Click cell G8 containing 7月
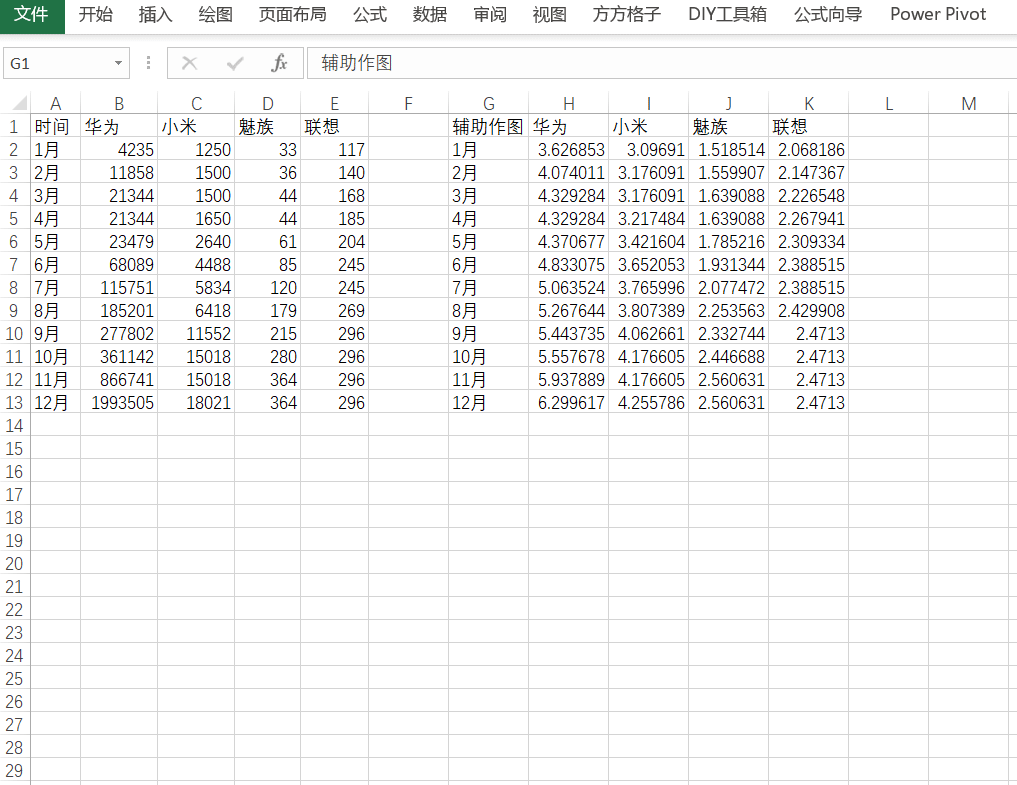1017x785 pixels. point(488,287)
